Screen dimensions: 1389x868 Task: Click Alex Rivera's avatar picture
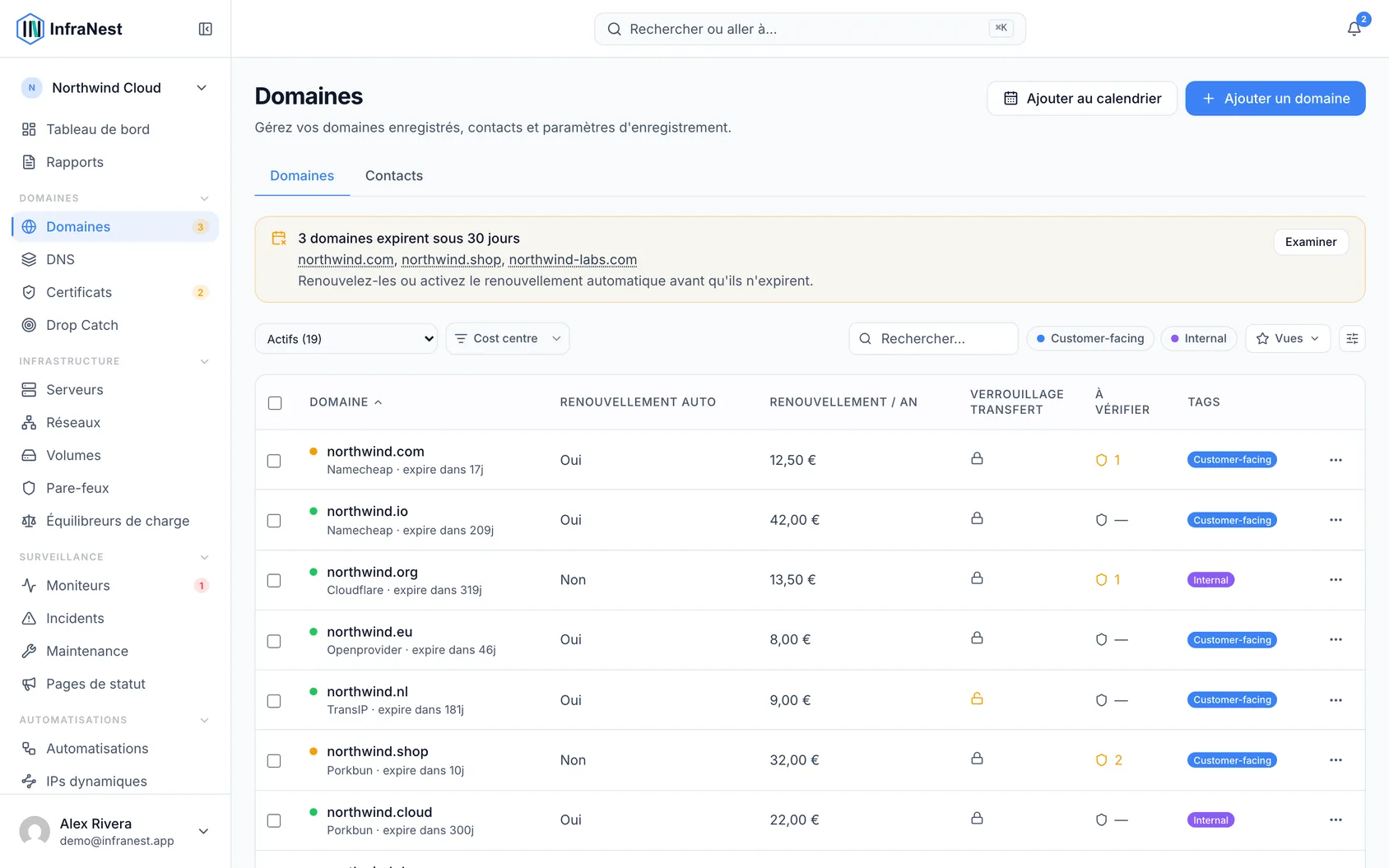coord(35,831)
